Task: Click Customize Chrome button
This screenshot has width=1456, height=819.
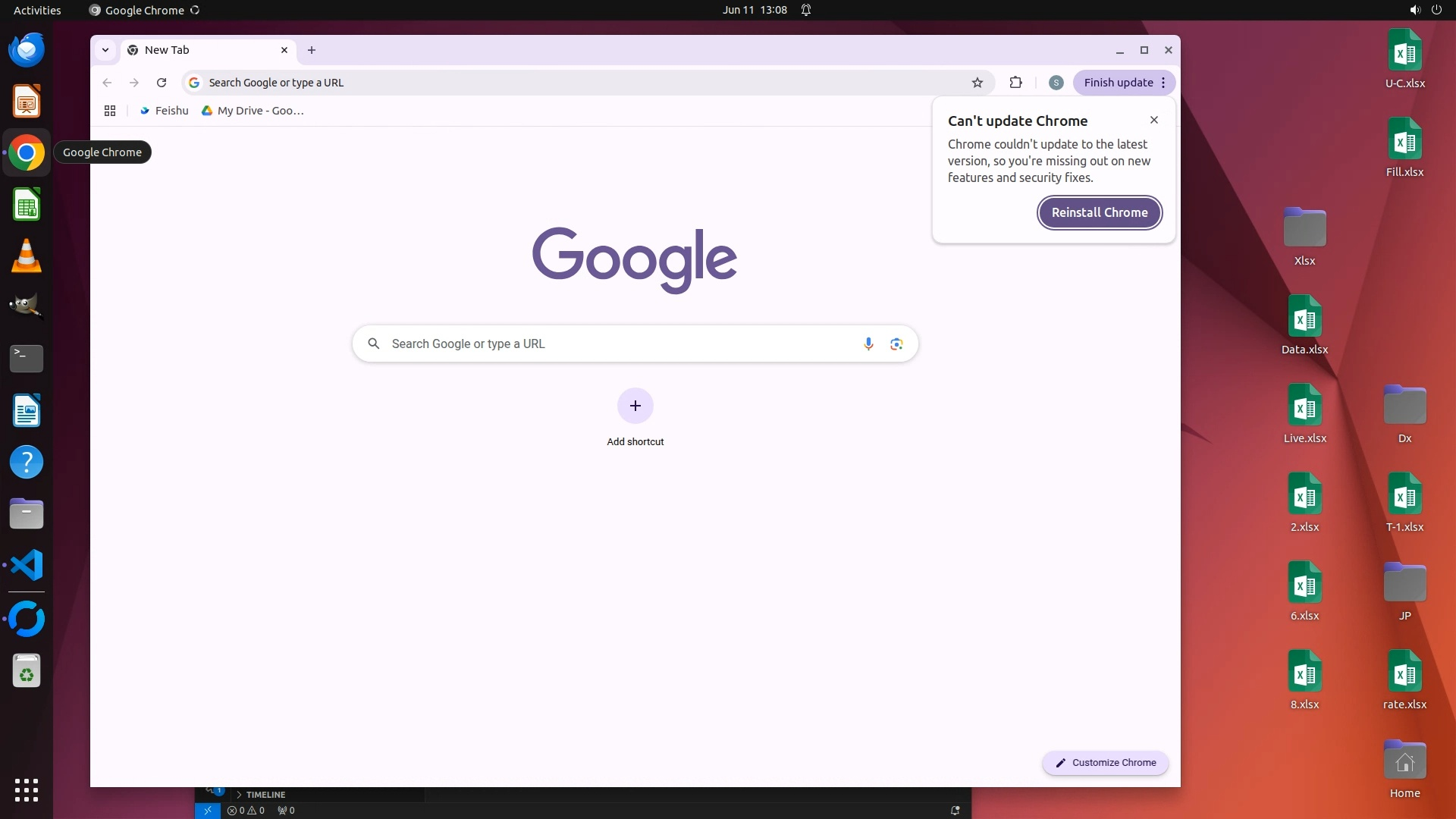Action: coord(1105,763)
